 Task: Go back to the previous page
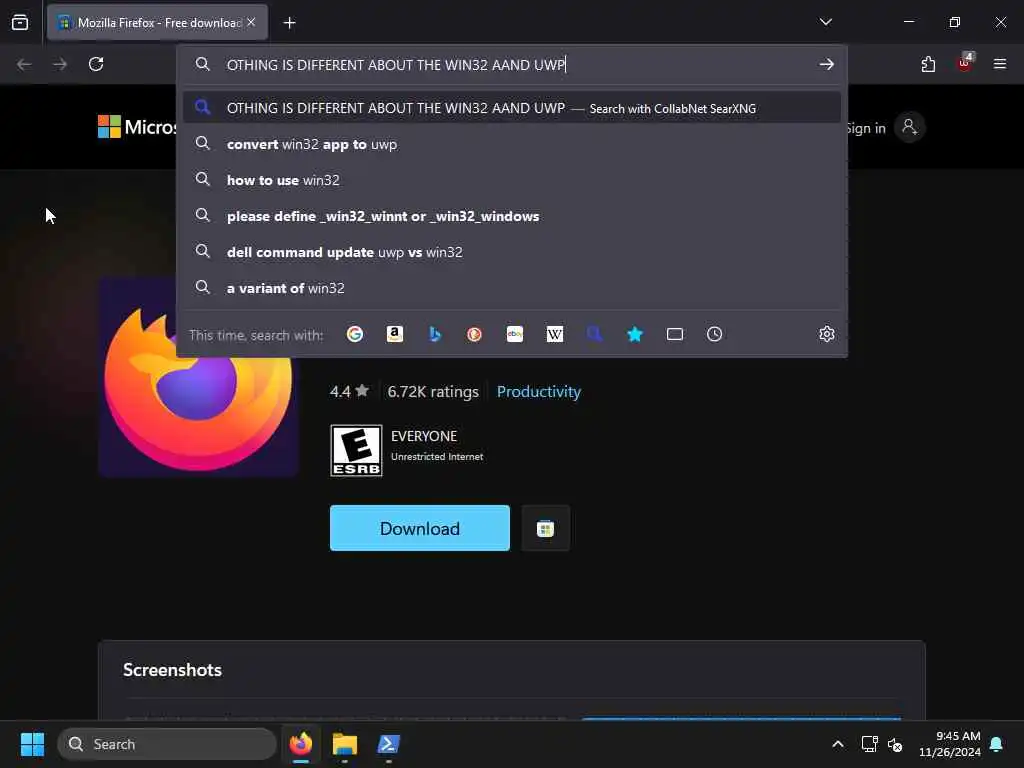24,64
